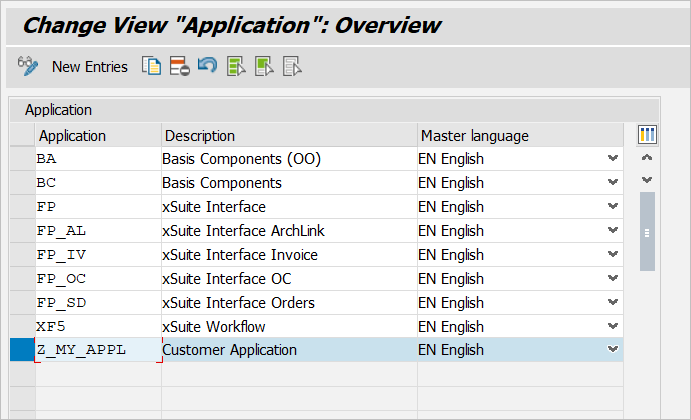Open Master language dropdown for BA
The width and height of the screenshot is (691, 420).
point(612,159)
